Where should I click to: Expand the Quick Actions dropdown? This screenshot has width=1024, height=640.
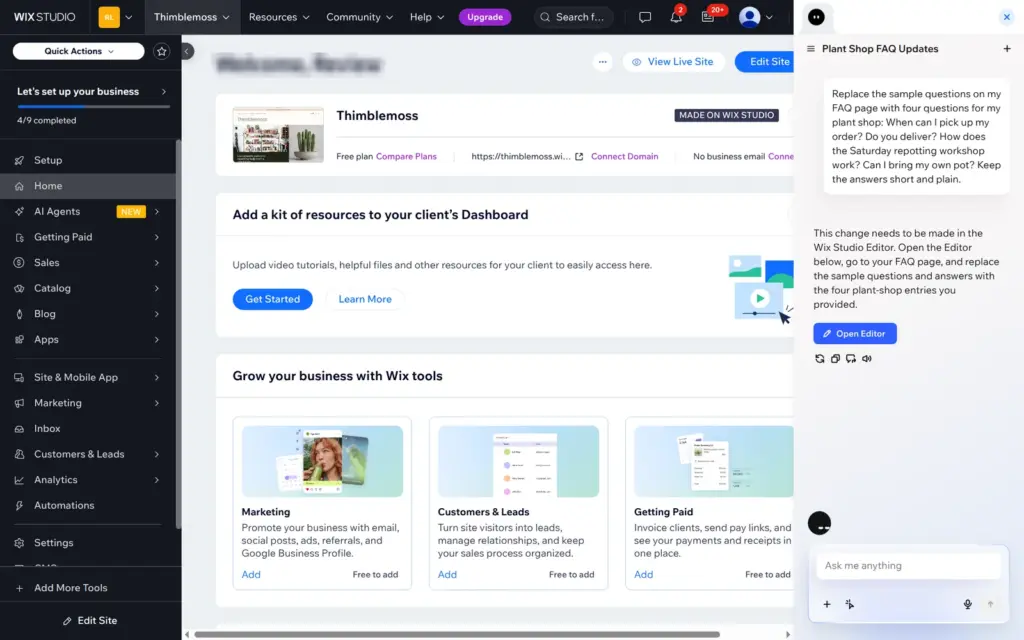tap(78, 51)
